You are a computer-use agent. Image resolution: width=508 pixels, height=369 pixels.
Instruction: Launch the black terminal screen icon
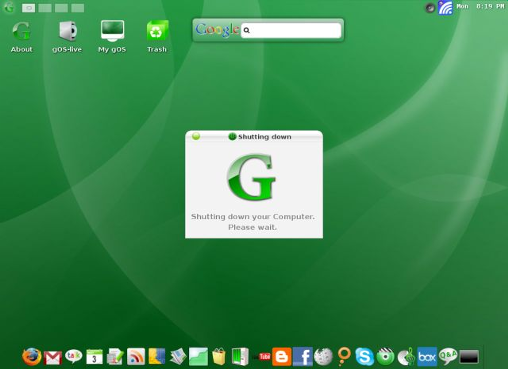[469, 357]
